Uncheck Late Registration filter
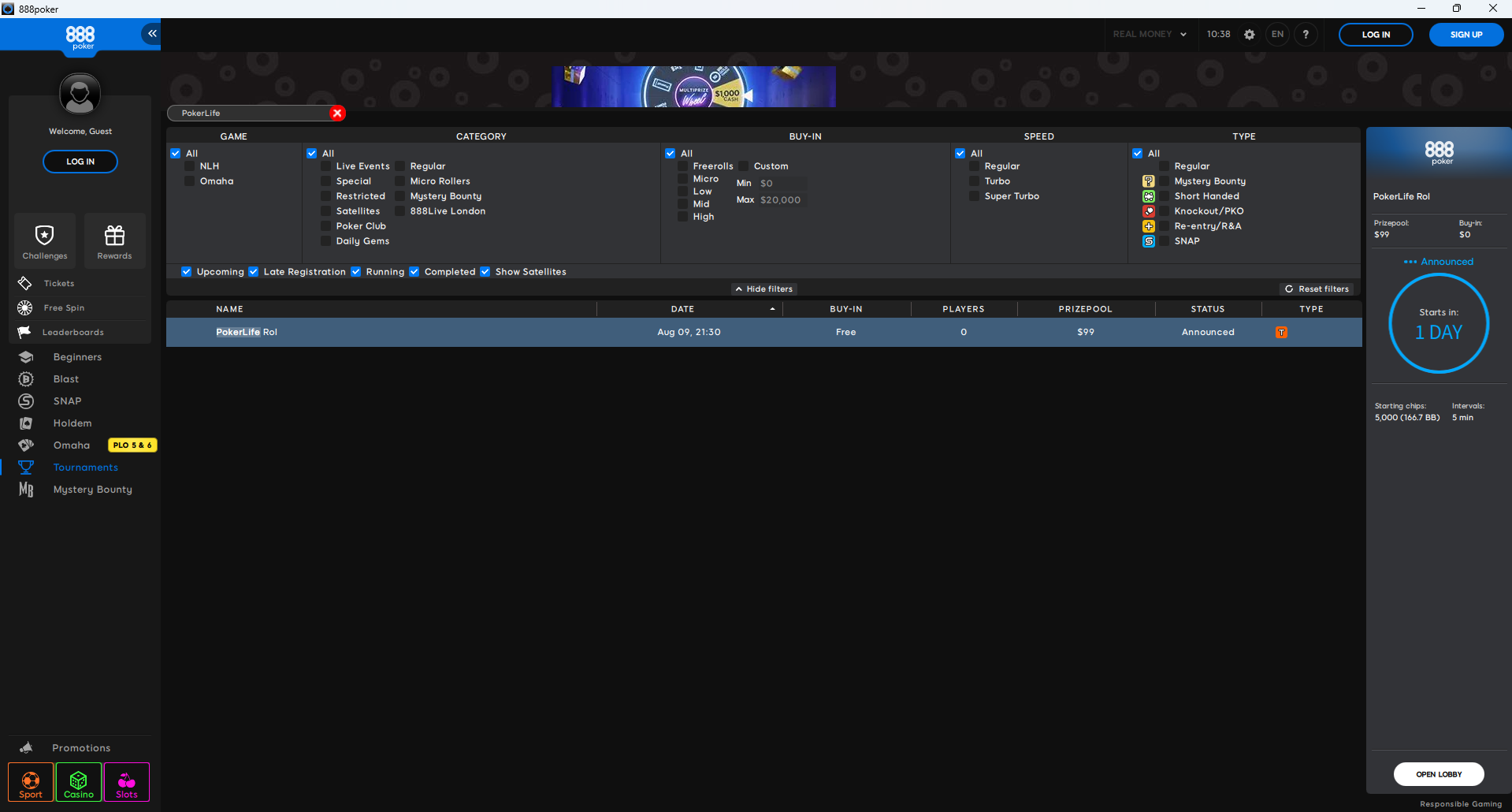Screen dimensions: 1512x812 point(254,272)
